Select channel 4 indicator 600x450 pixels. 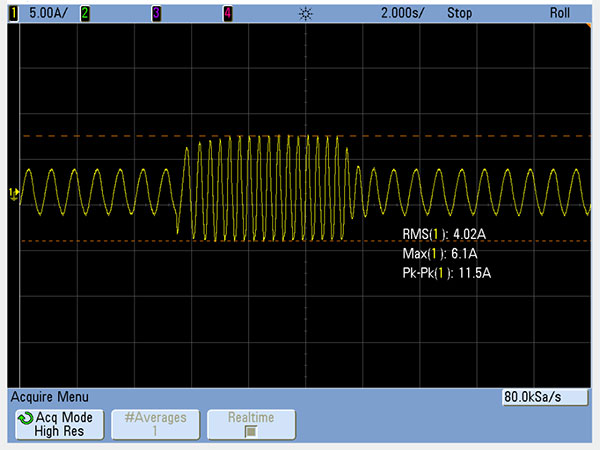228,14
